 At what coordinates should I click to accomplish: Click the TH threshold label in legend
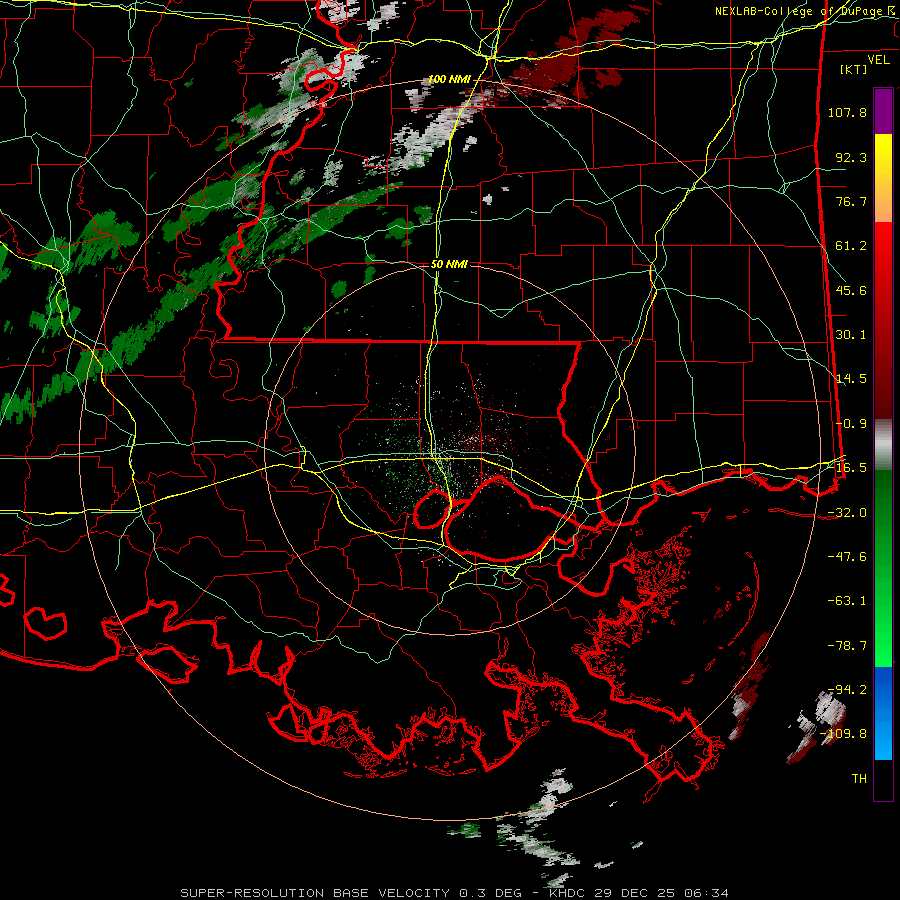tap(859, 779)
